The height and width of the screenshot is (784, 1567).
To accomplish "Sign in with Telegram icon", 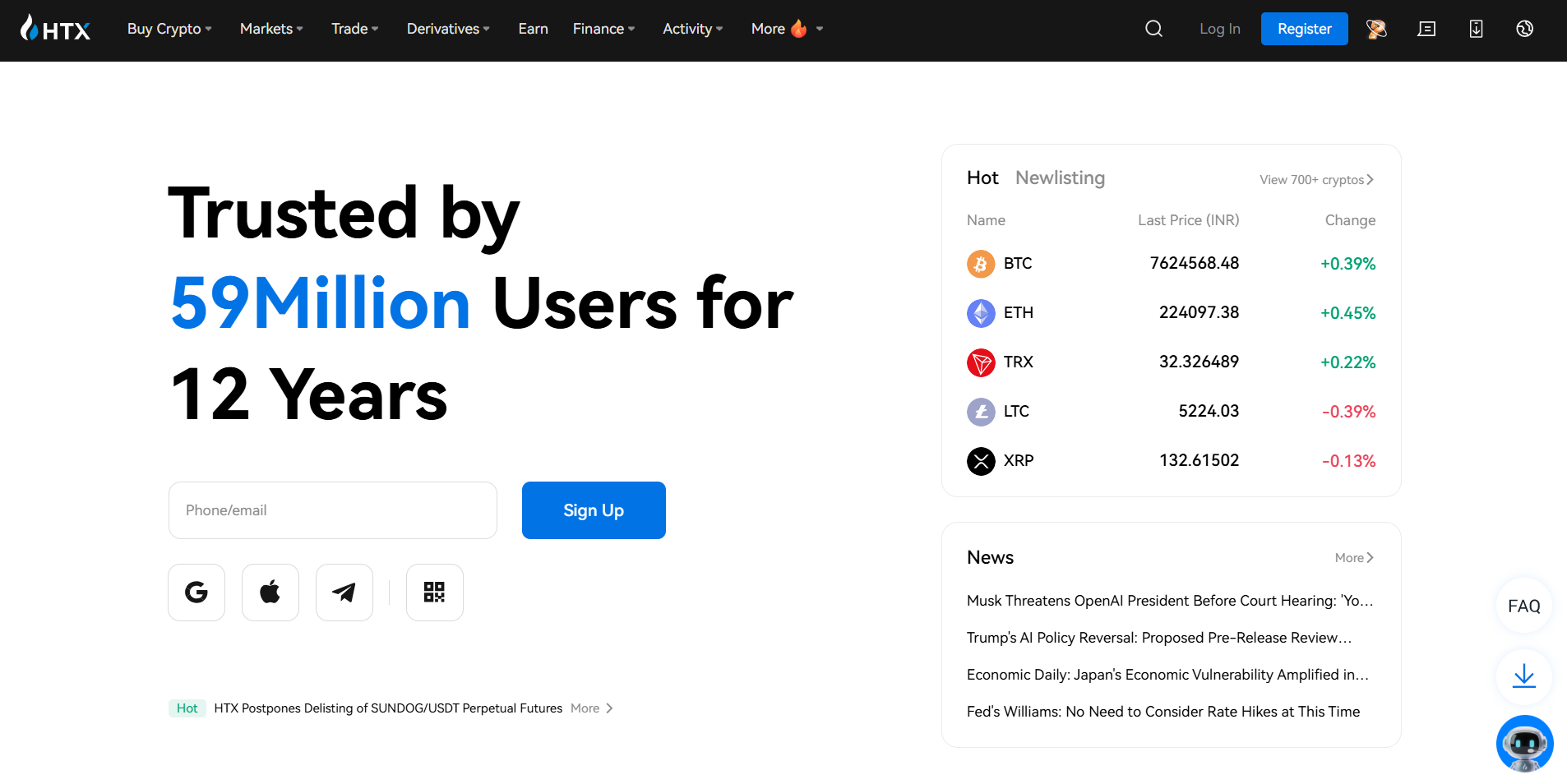I will (x=344, y=593).
